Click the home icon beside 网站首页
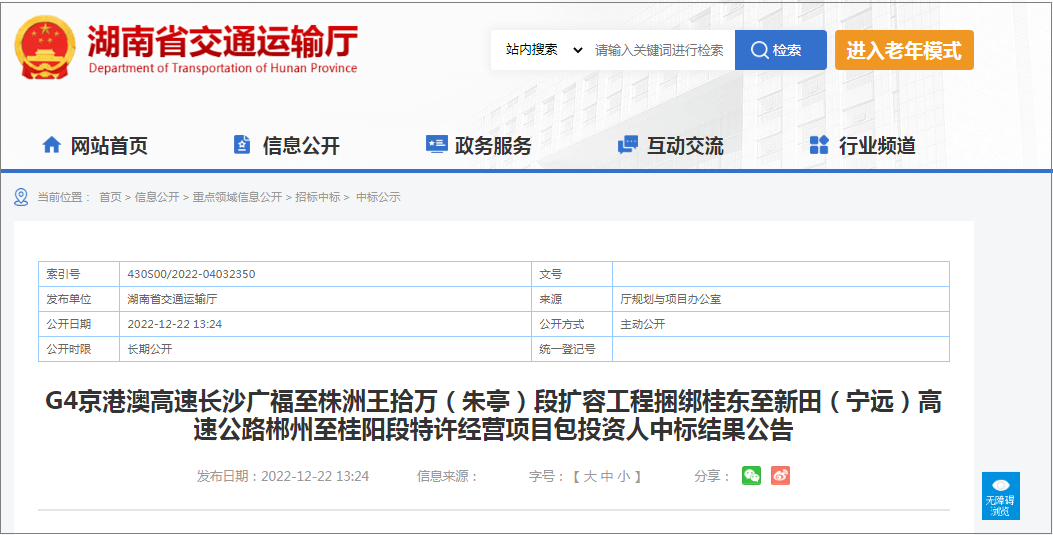This screenshot has height=535, width=1053. click(52, 145)
